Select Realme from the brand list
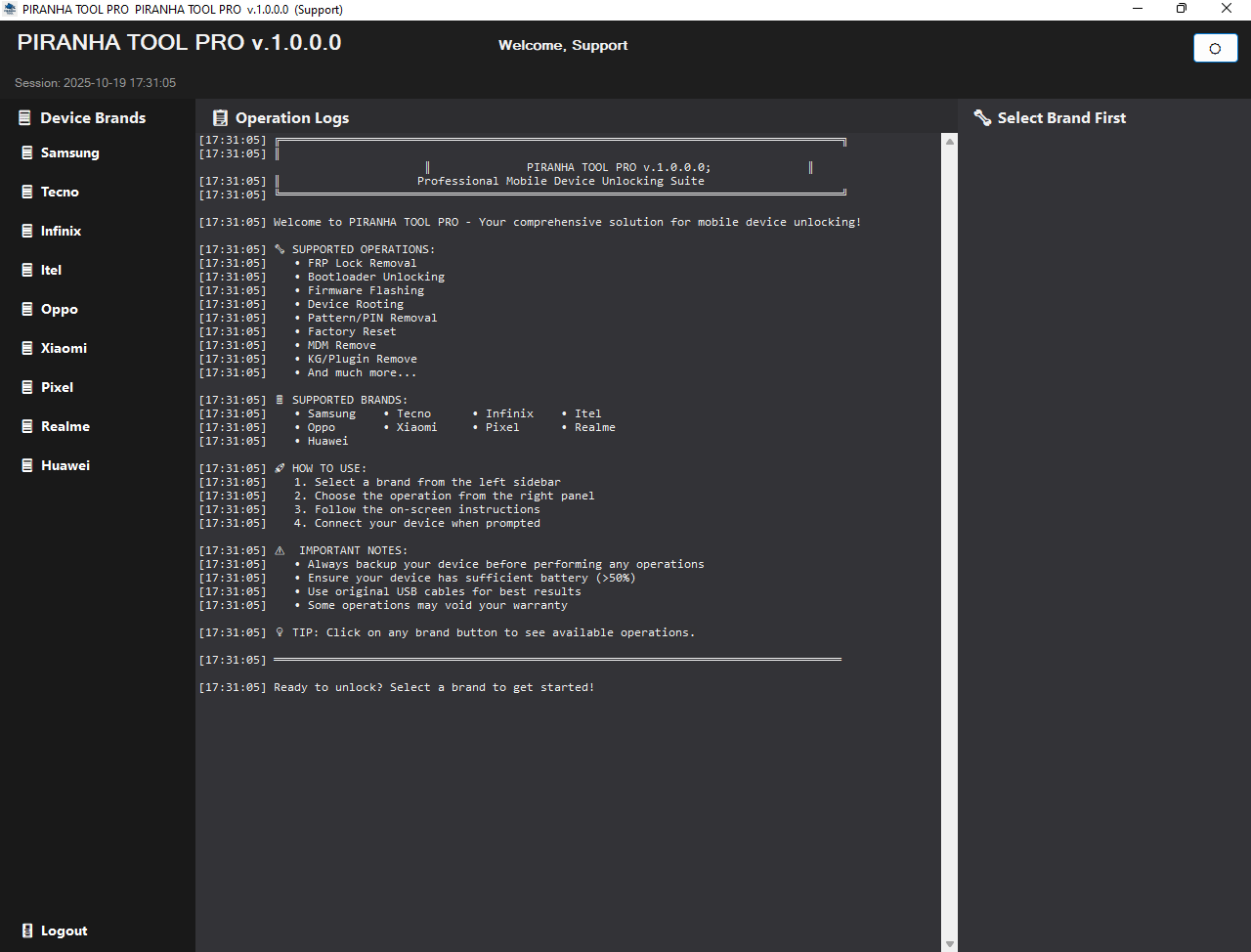 coord(65,426)
